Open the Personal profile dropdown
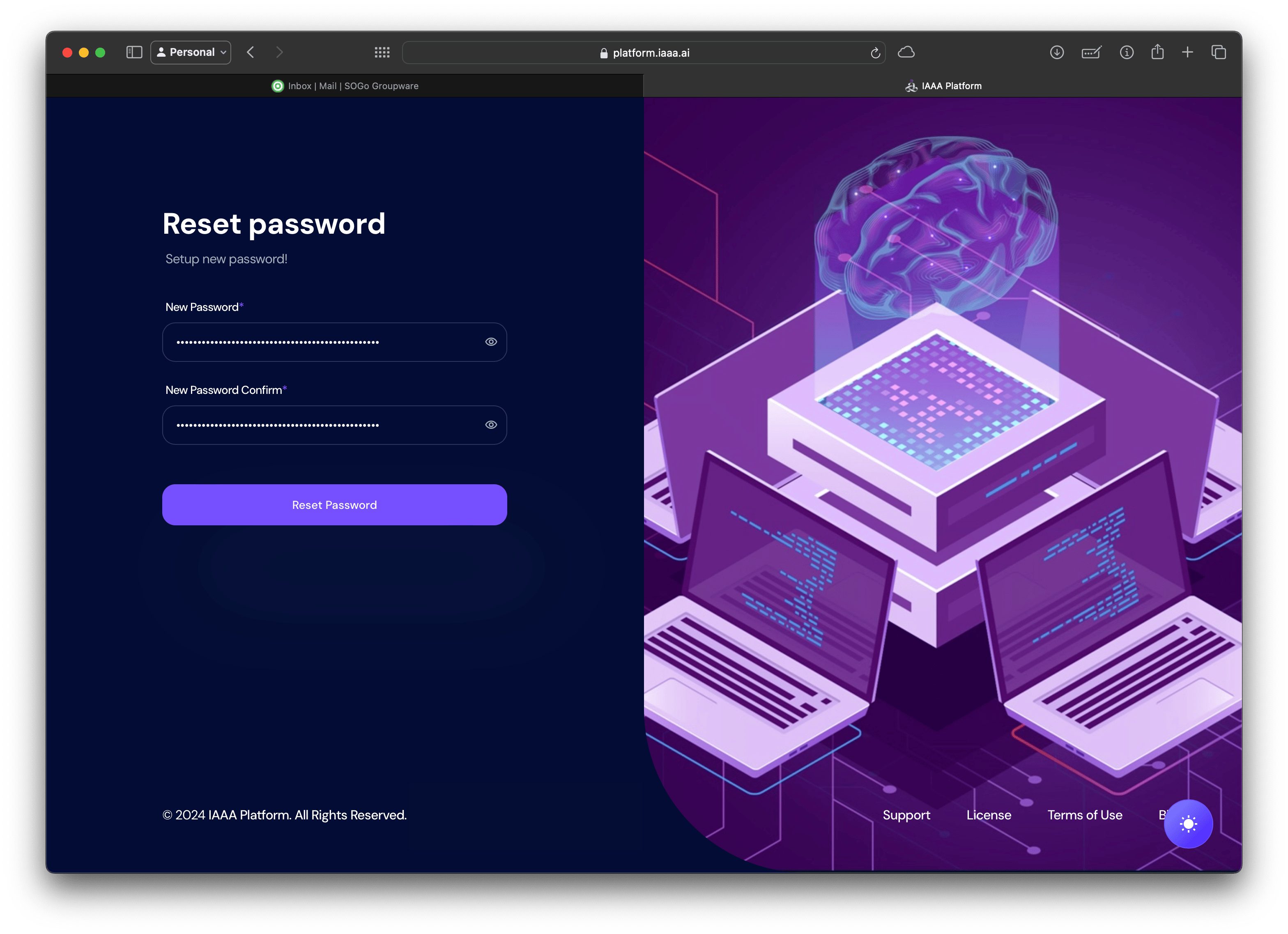The height and width of the screenshot is (934, 1288). [x=190, y=52]
